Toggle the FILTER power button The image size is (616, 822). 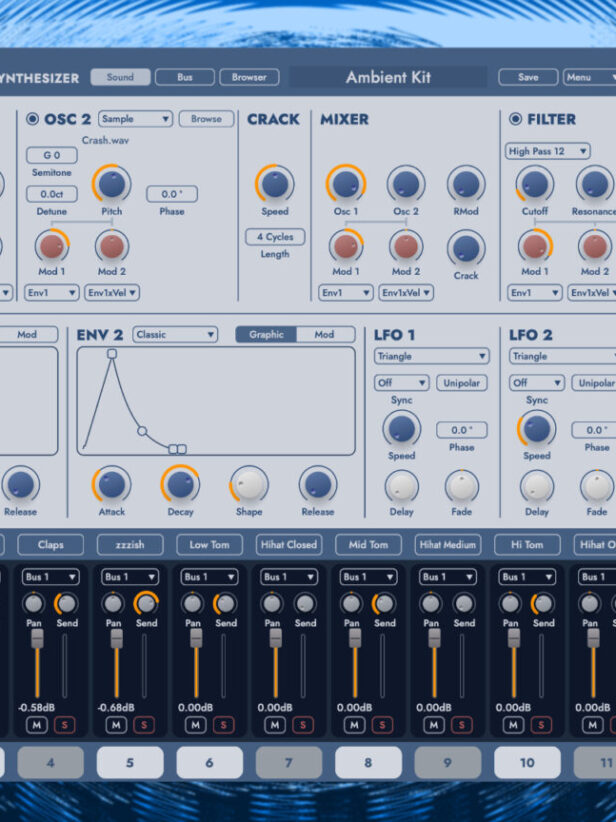click(515, 119)
